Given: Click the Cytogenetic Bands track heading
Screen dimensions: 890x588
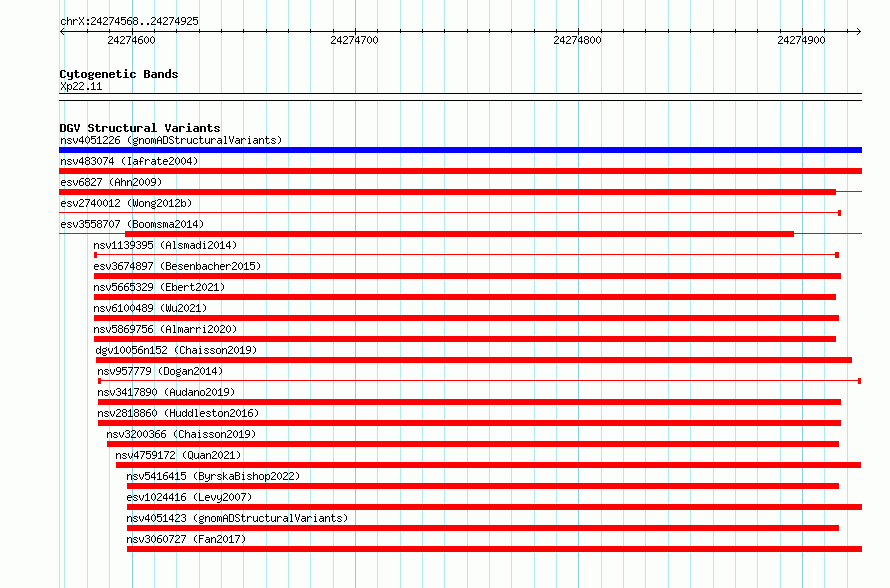Looking at the screenshot, I should pos(119,74).
